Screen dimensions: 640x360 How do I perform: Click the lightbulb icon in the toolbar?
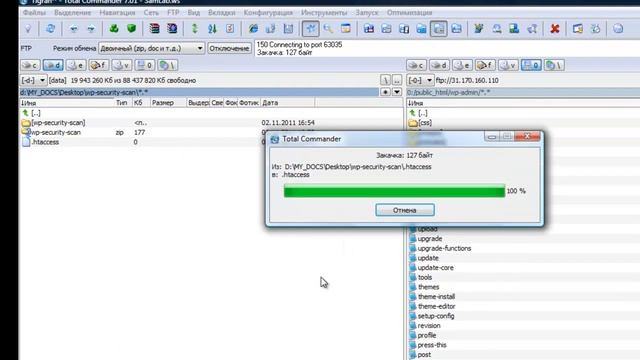click(x=28, y=29)
